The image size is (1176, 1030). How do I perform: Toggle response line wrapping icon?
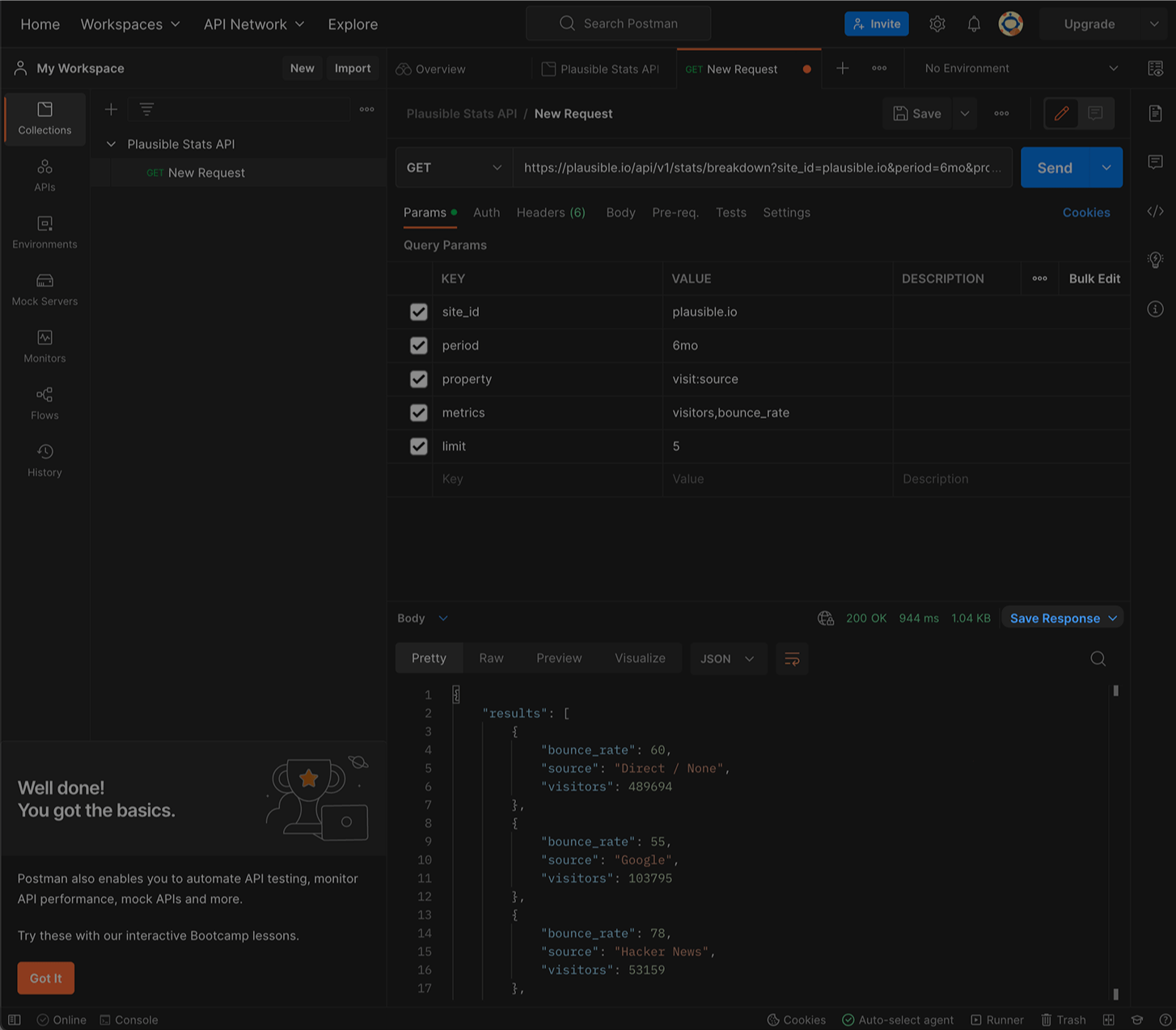(792, 659)
